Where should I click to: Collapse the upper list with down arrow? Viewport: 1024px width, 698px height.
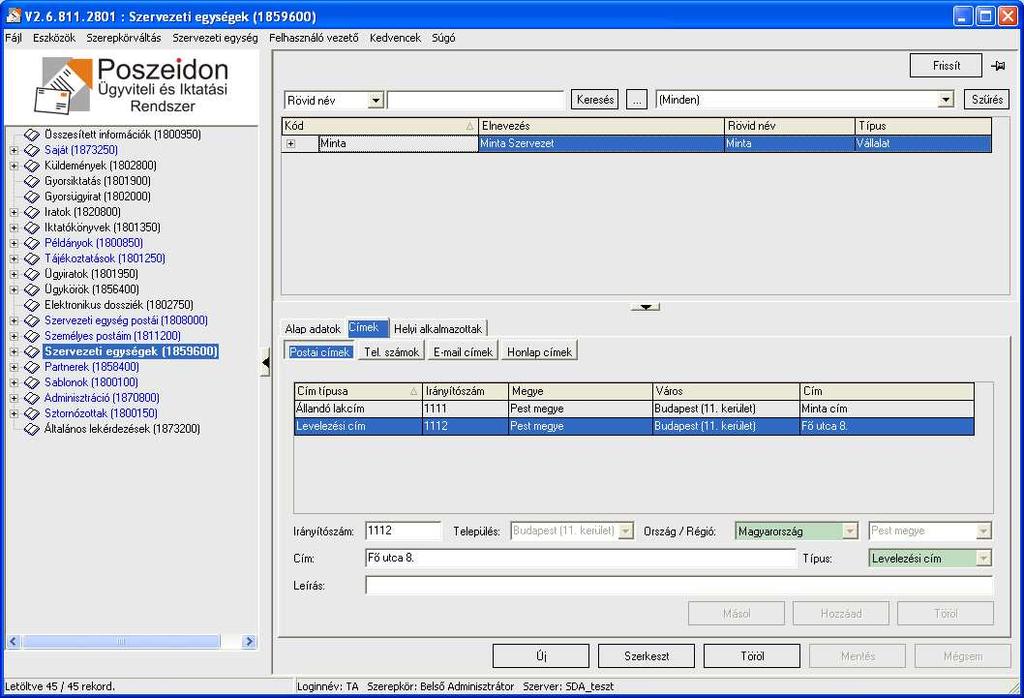pyautogui.click(x=645, y=306)
